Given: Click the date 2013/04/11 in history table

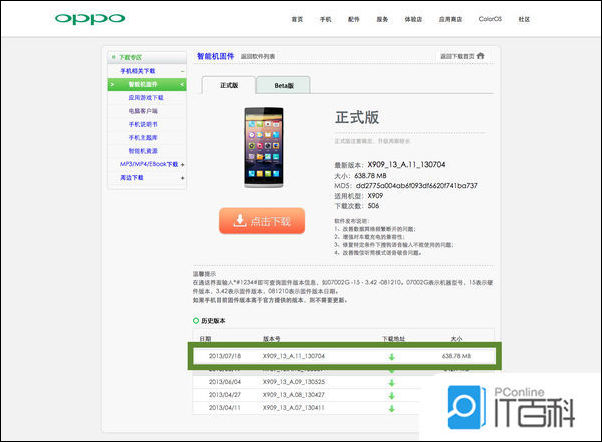Looking at the screenshot, I should click(225, 407).
